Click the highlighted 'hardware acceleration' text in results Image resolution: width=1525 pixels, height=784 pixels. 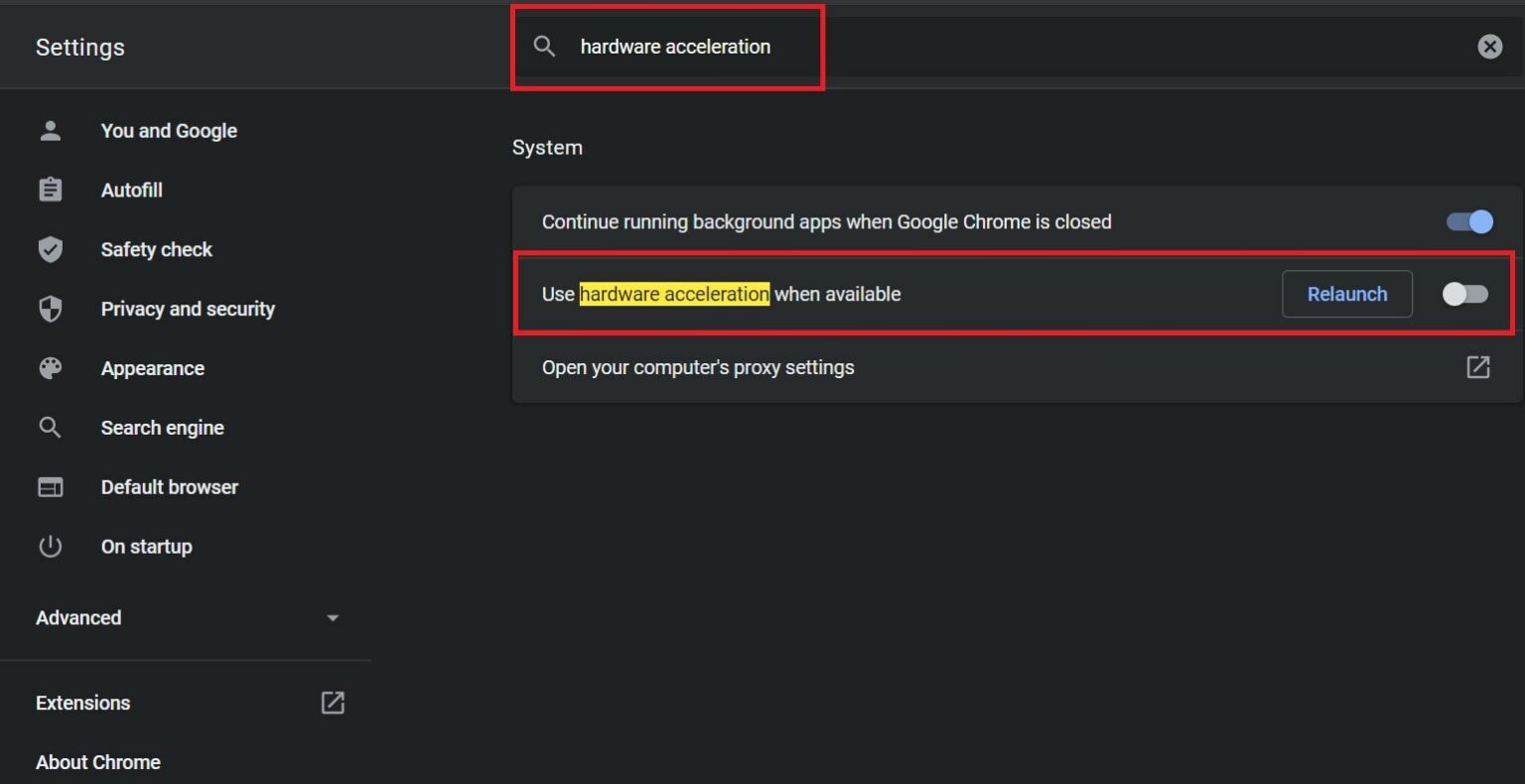pyautogui.click(x=674, y=294)
